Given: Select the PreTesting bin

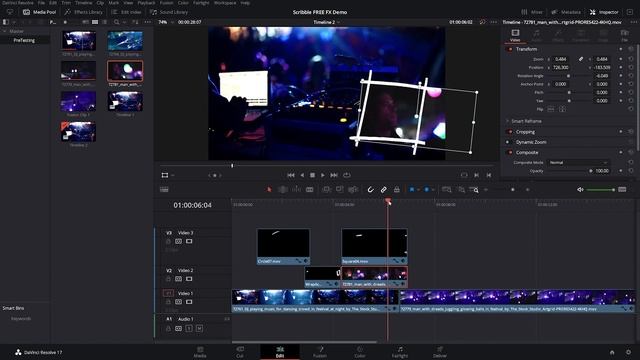Looking at the screenshot, I should point(24,40).
